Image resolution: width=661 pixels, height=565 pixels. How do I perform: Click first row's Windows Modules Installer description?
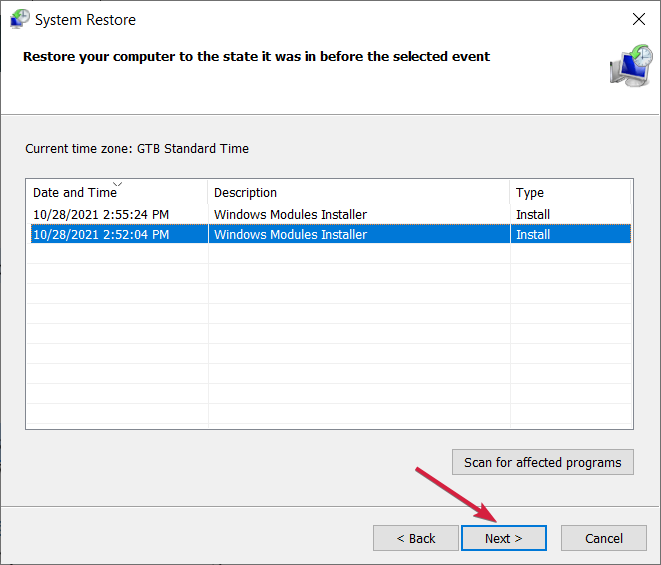click(x=290, y=215)
